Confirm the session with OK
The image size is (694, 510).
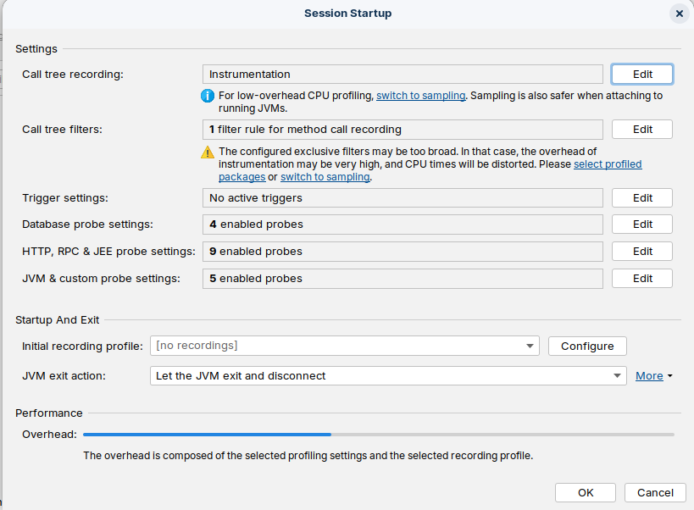pyautogui.click(x=585, y=492)
